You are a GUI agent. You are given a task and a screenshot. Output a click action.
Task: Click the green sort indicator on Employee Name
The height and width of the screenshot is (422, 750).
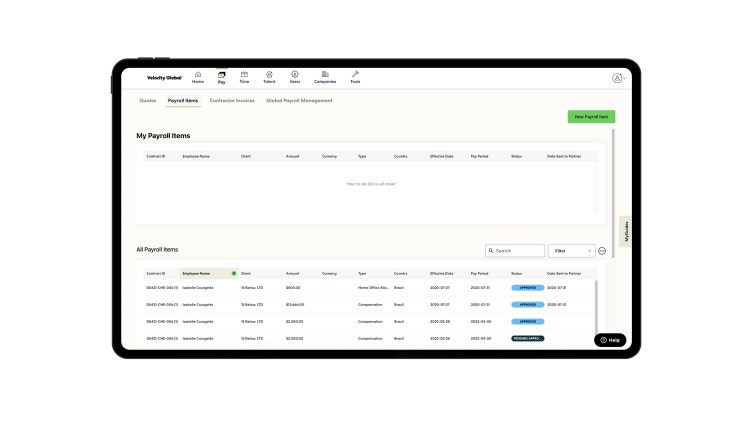click(x=234, y=273)
